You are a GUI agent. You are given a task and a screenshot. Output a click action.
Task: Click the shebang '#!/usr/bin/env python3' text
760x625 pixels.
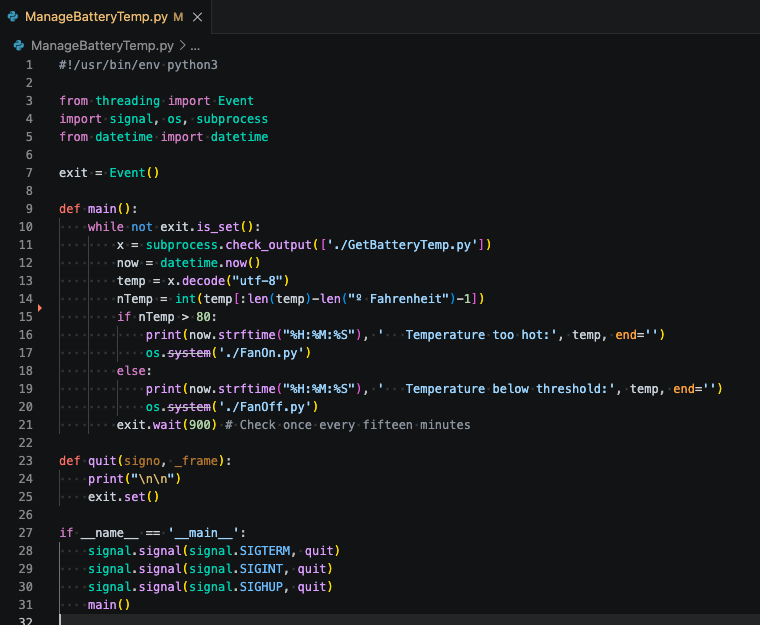click(138, 65)
